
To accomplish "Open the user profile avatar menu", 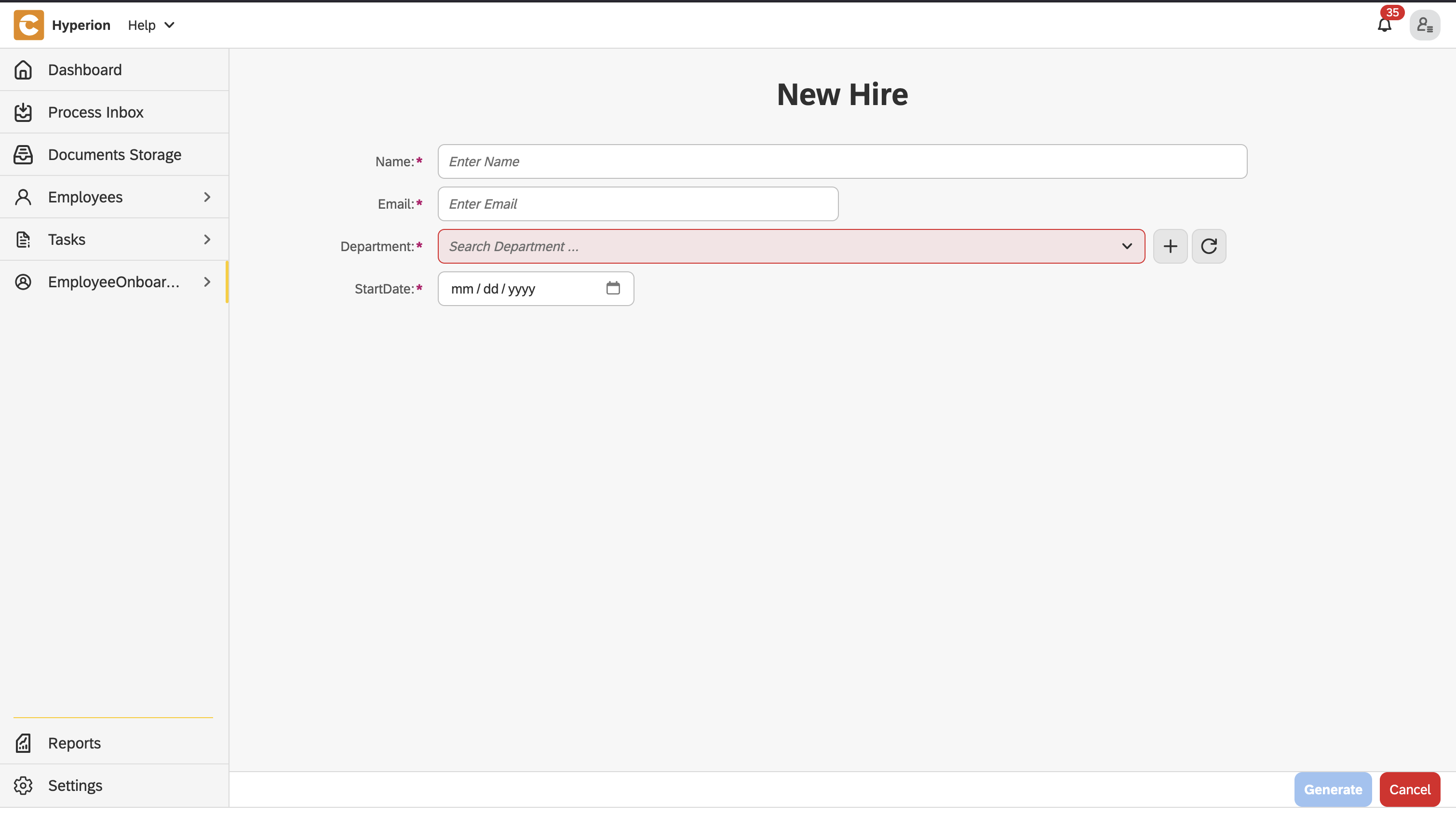I will click(x=1425, y=25).
